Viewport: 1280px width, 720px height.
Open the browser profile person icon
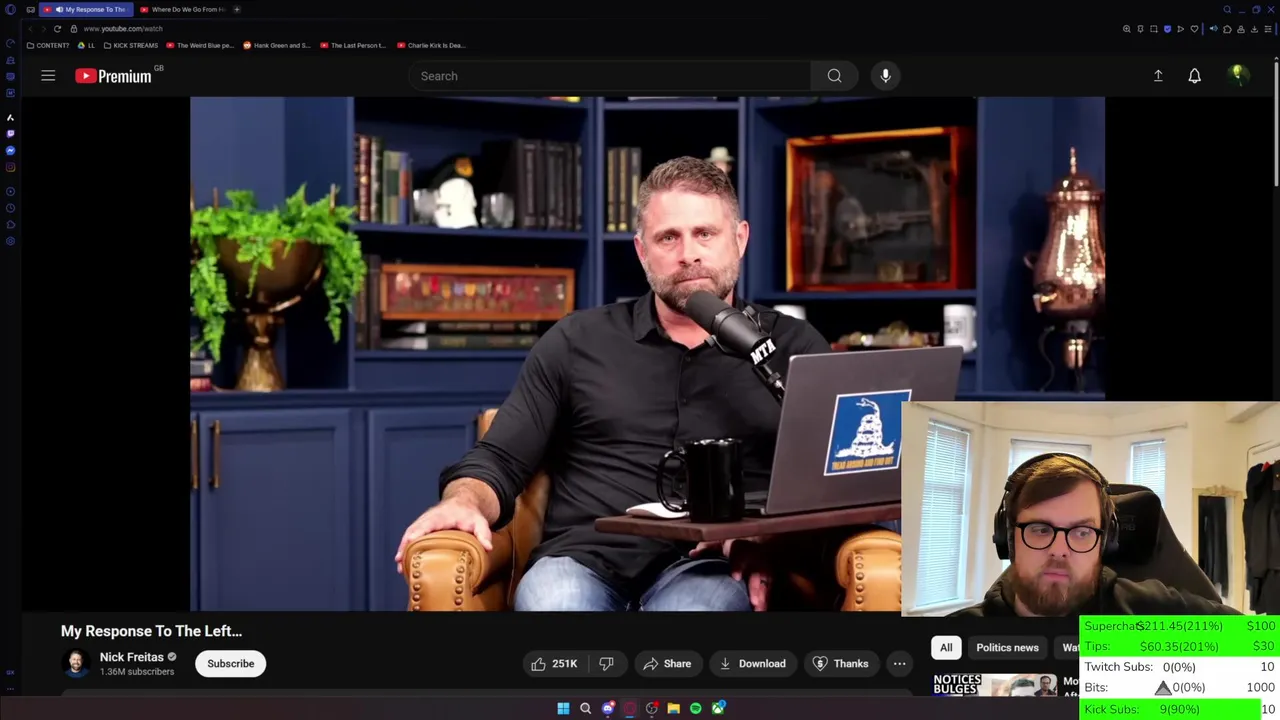[x=1241, y=29]
